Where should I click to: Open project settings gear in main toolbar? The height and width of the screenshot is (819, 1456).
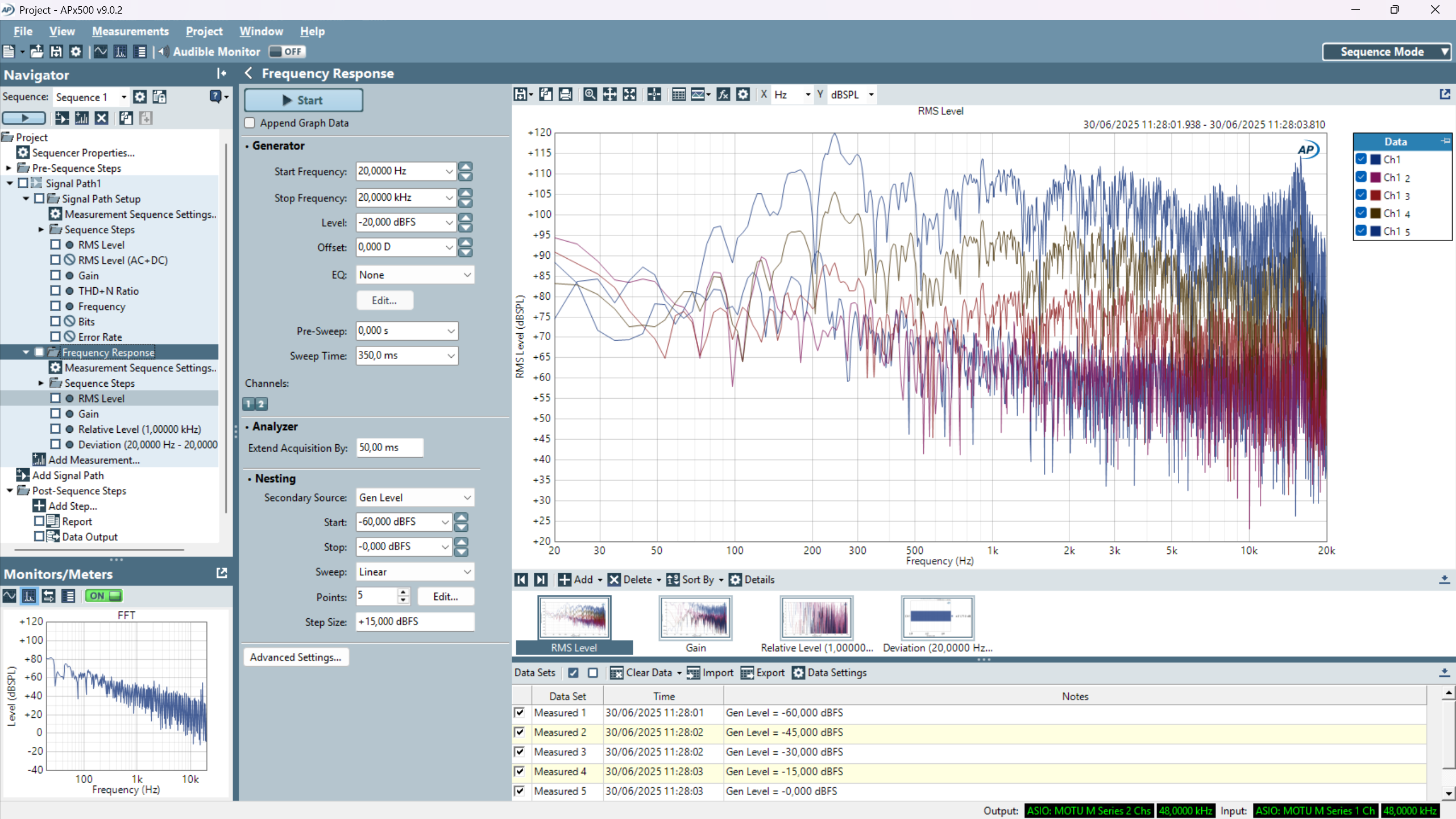click(x=76, y=52)
